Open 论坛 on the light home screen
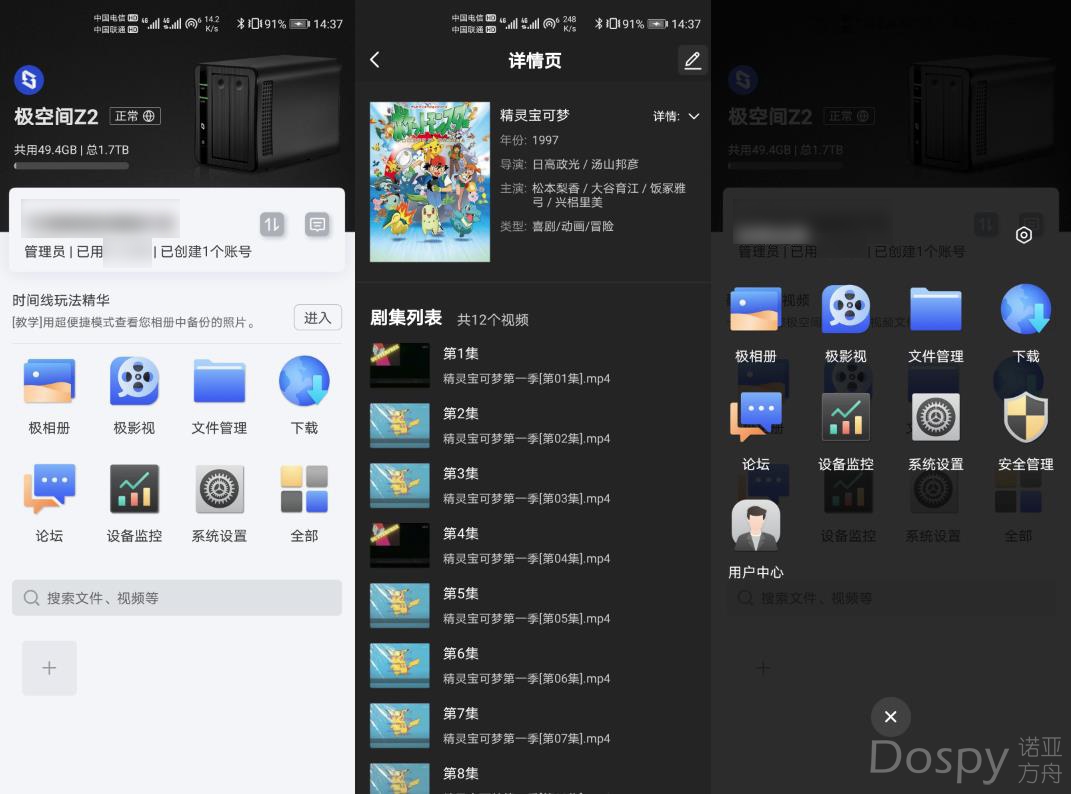The width and height of the screenshot is (1071, 794). pyautogui.click(x=49, y=489)
